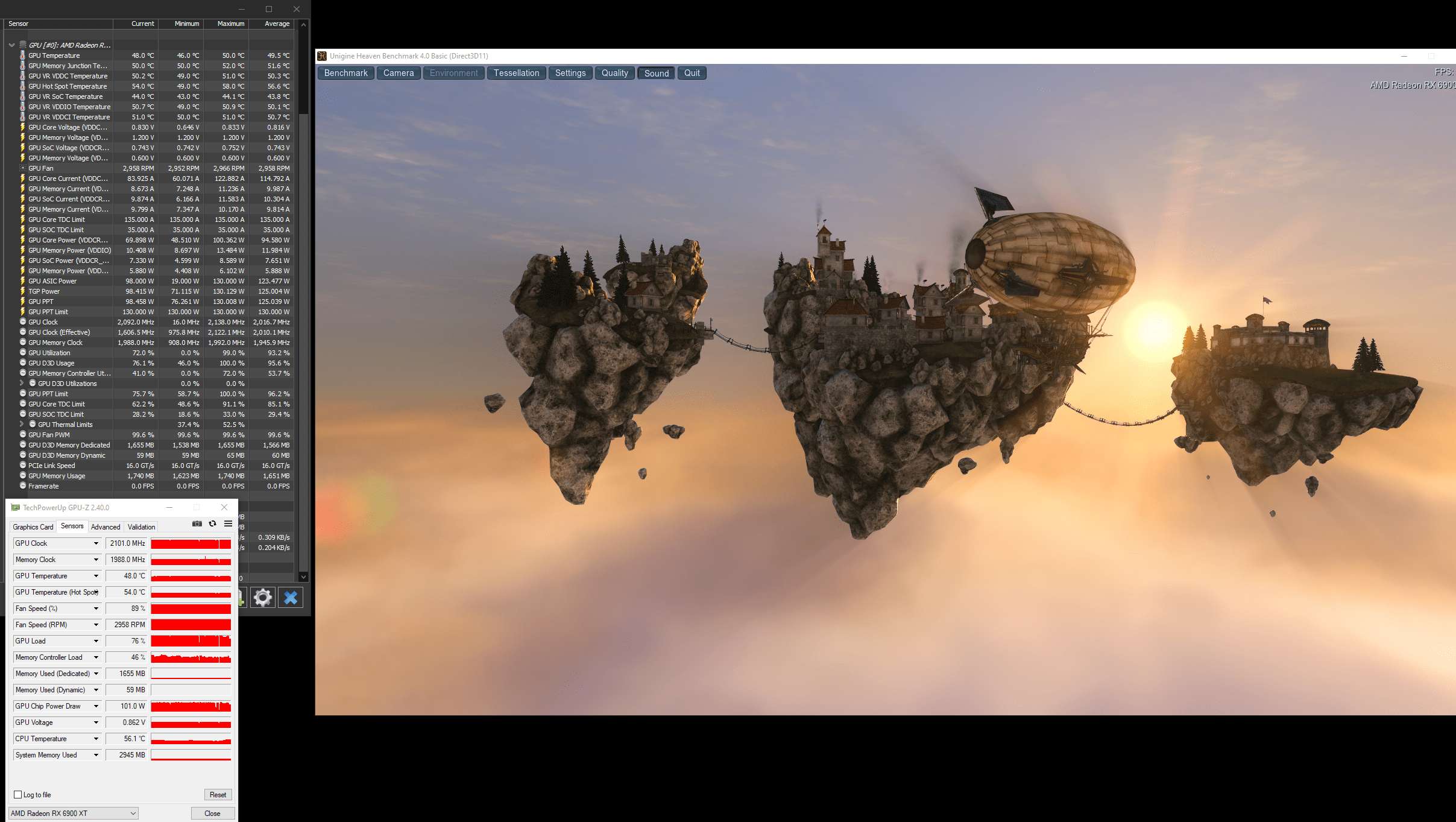
Task: Open the Settings menu in Heaven Benchmark
Action: 570,73
